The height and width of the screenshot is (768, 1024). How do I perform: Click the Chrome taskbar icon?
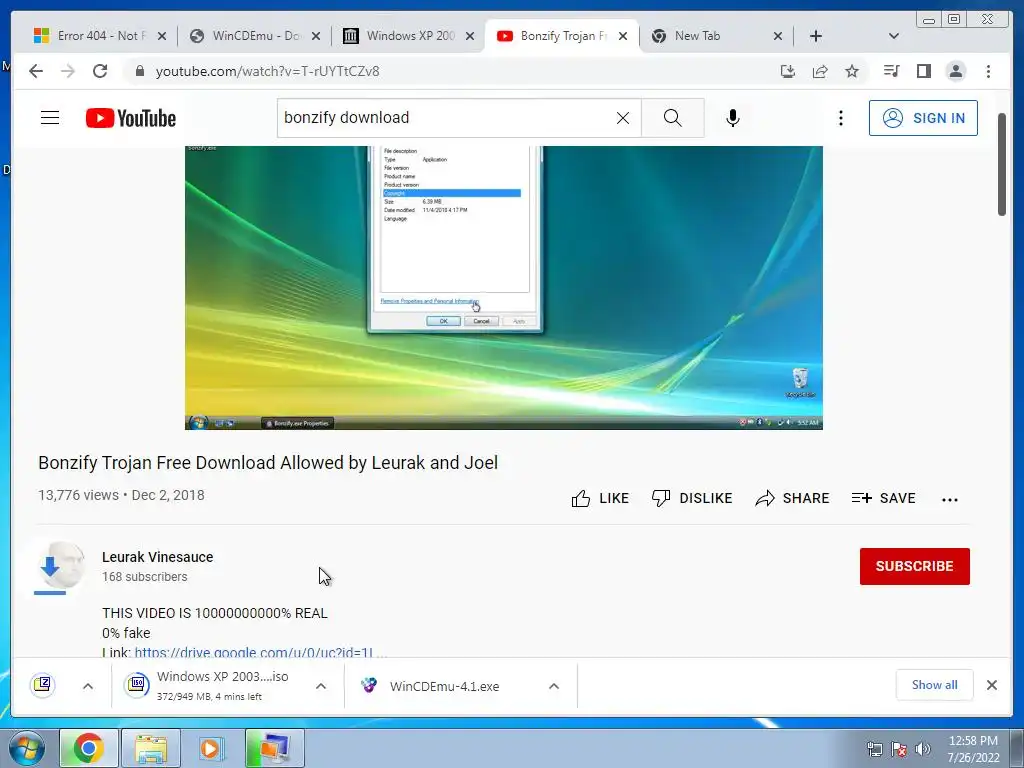[89, 748]
